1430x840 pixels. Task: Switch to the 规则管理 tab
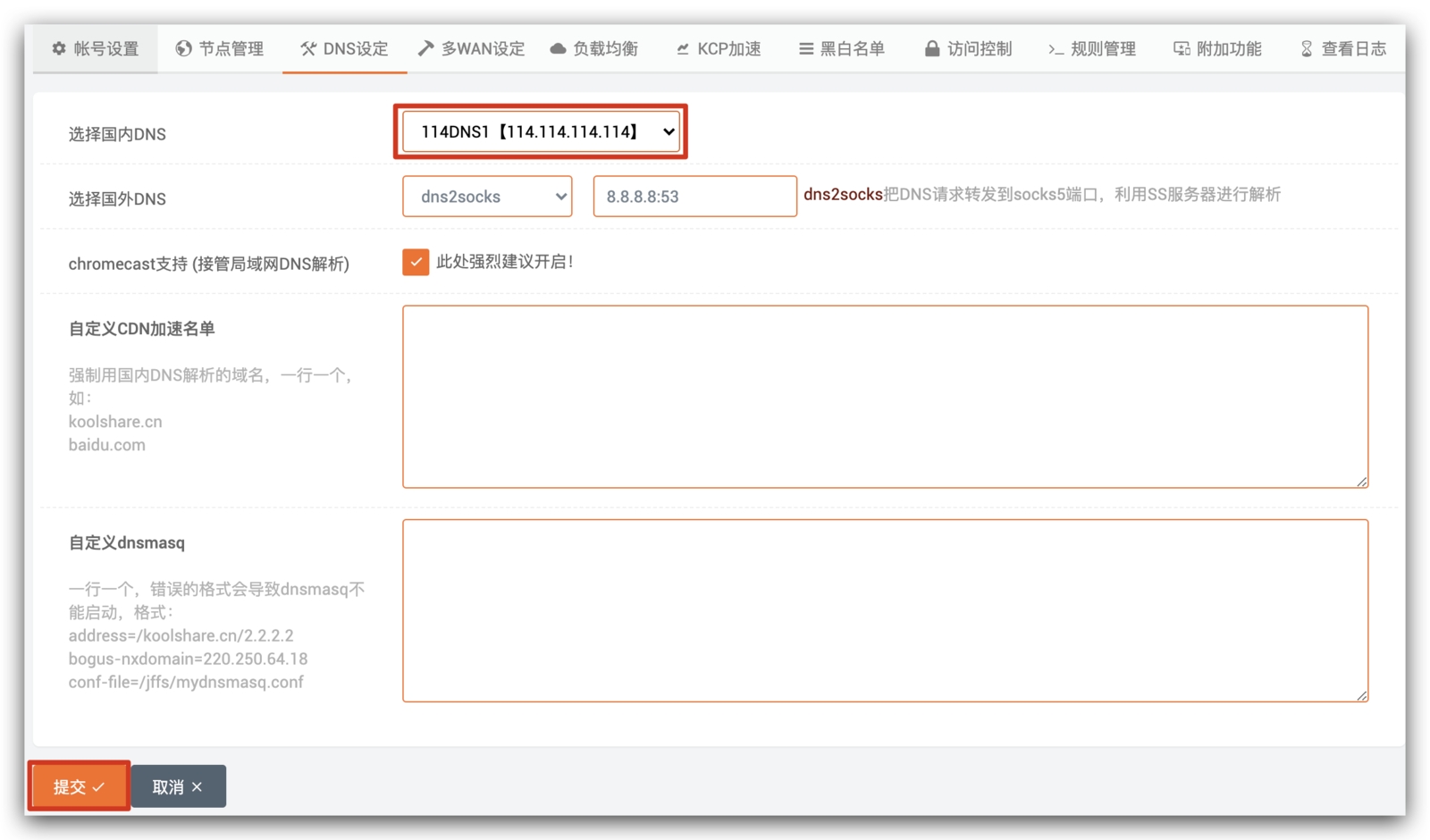(x=1092, y=48)
